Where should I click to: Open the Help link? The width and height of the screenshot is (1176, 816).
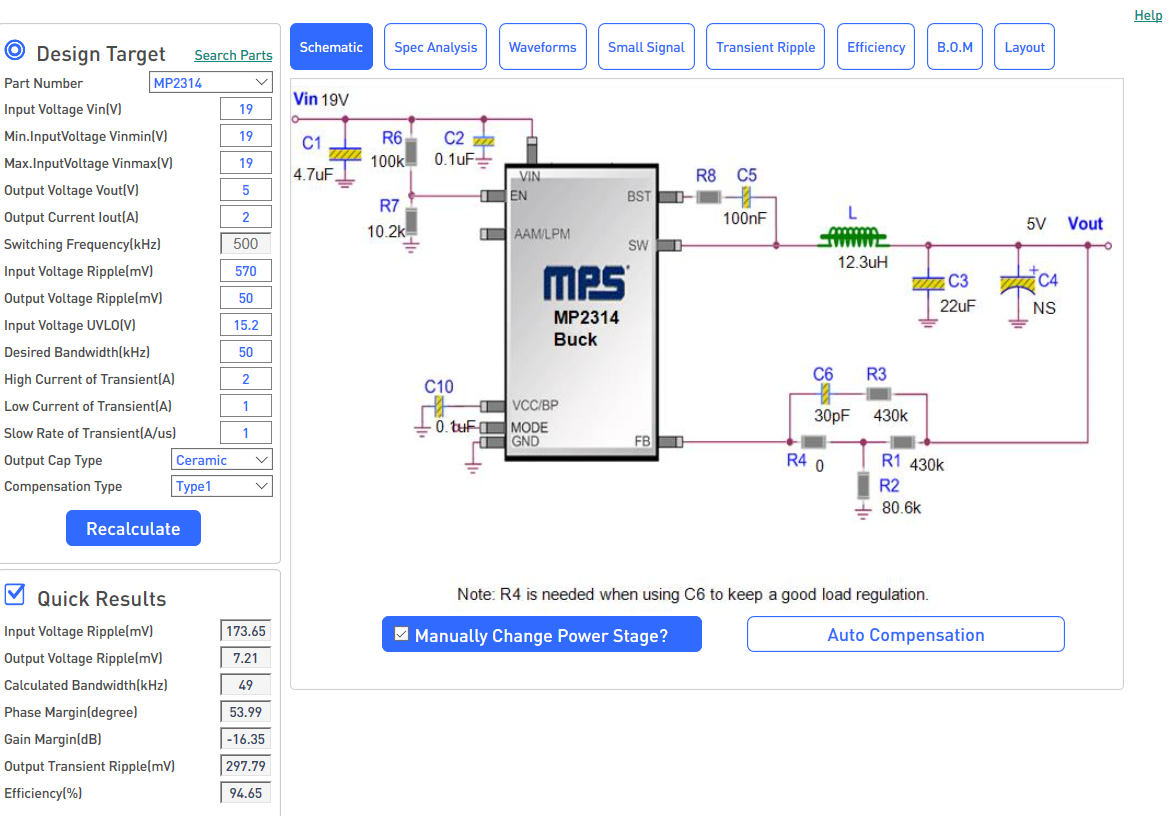coord(1148,15)
